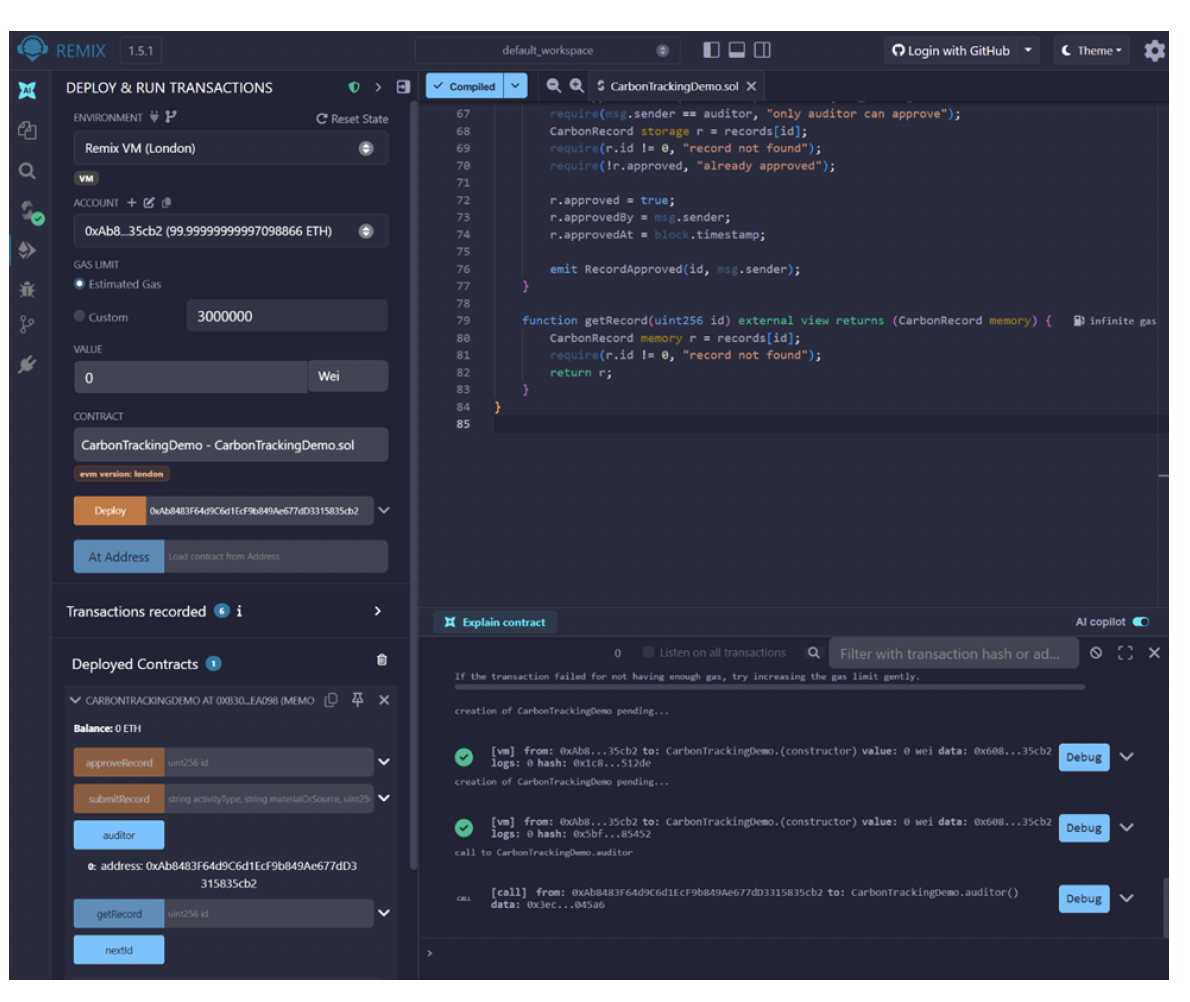
Task: Click the fork environment icon
Action: click(x=171, y=117)
